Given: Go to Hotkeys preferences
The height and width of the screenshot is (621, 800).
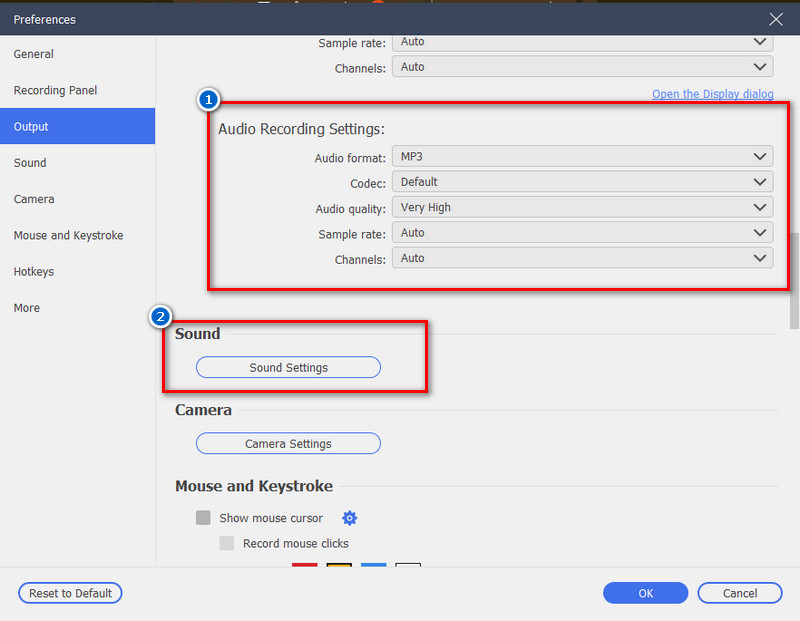Looking at the screenshot, I should click(x=78, y=271).
